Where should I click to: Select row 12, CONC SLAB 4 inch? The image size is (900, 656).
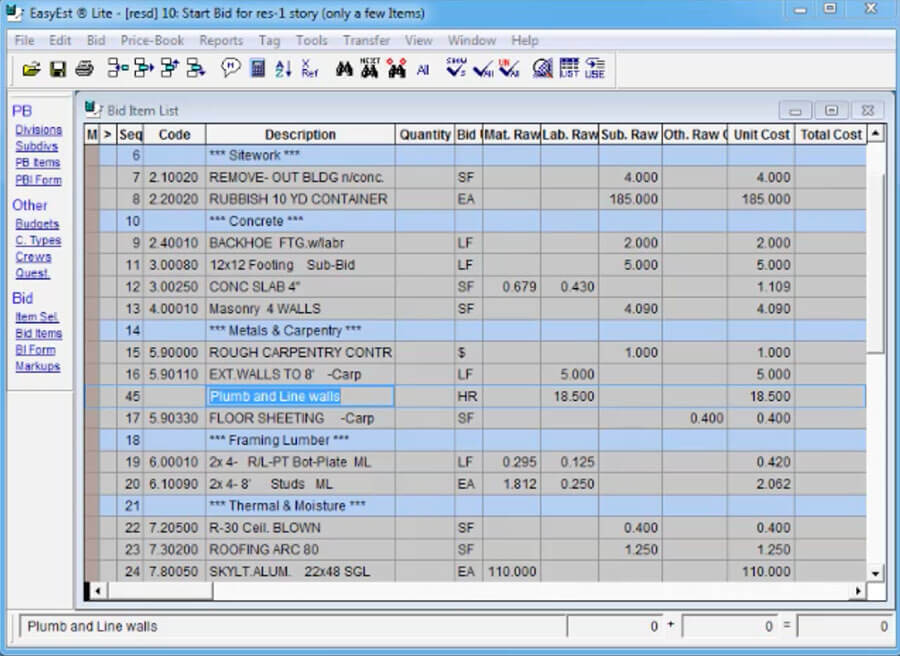(300, 286)
